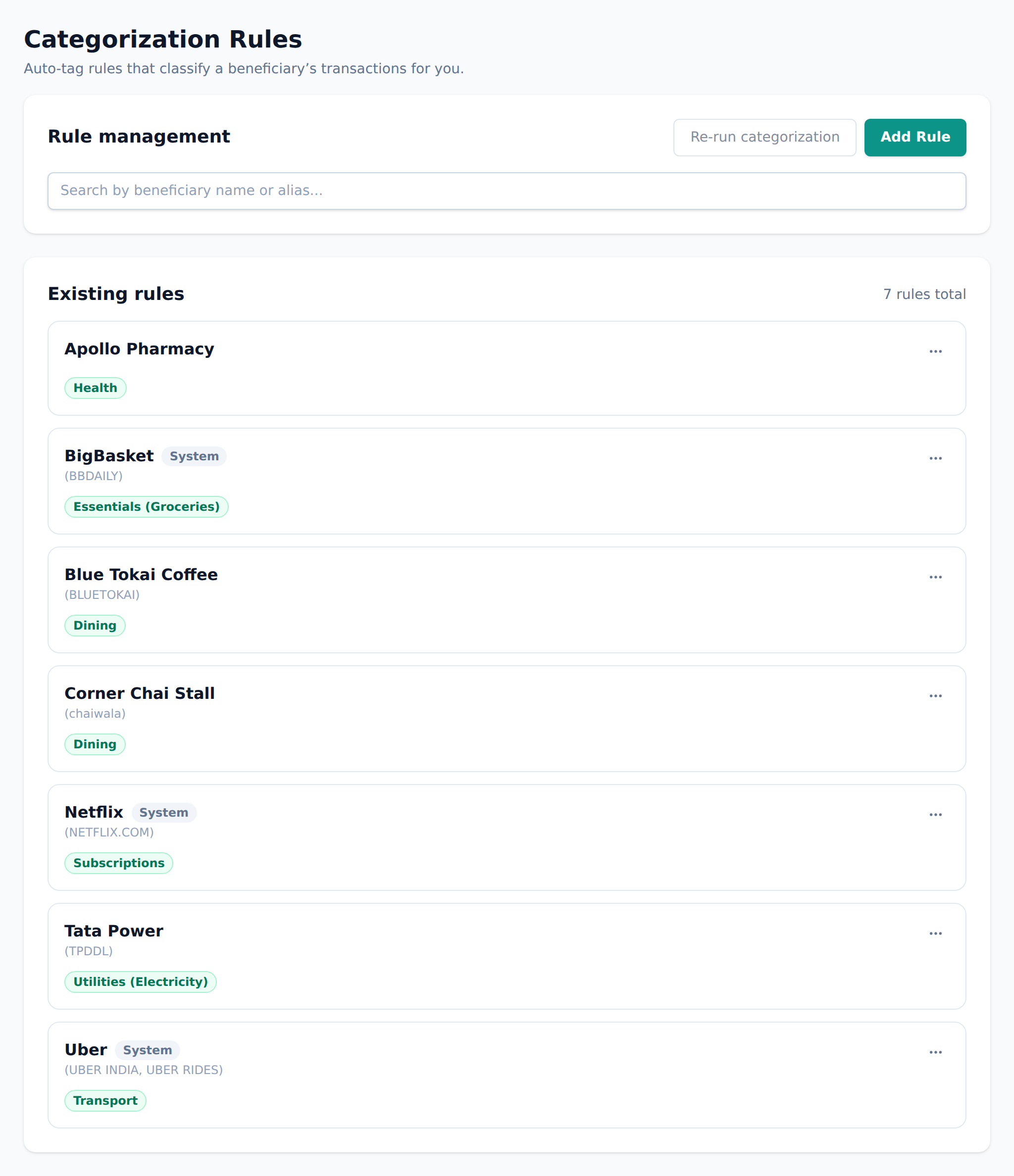1014x1176 pixels.
Task: Click the Blue Tokai Coffee rule name
Action: [x=142, y=574]
